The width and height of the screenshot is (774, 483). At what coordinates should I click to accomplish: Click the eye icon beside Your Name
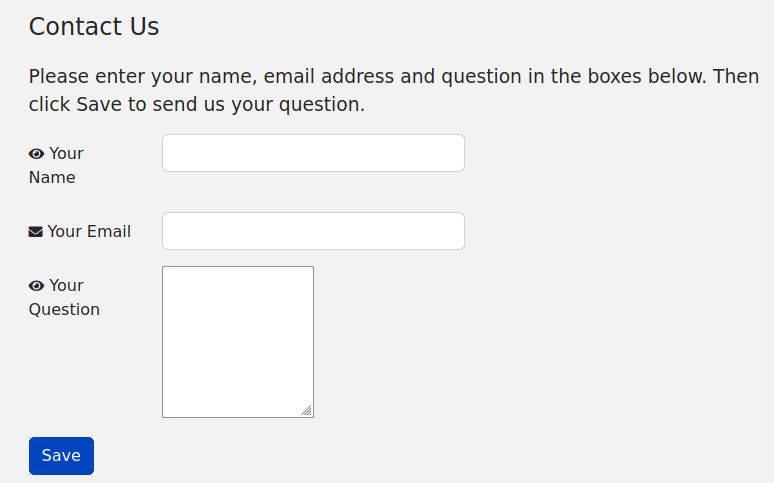pos(36,154)
